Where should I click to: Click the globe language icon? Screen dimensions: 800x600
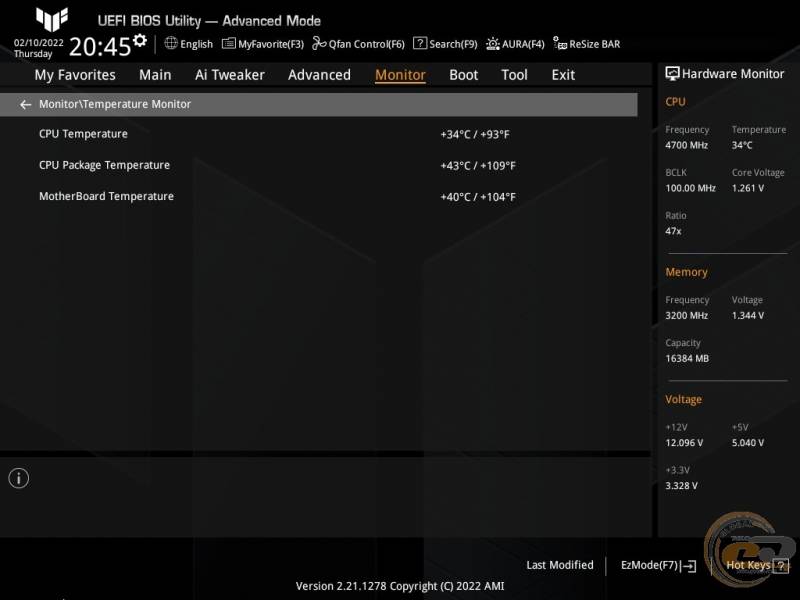click(171, 43)
